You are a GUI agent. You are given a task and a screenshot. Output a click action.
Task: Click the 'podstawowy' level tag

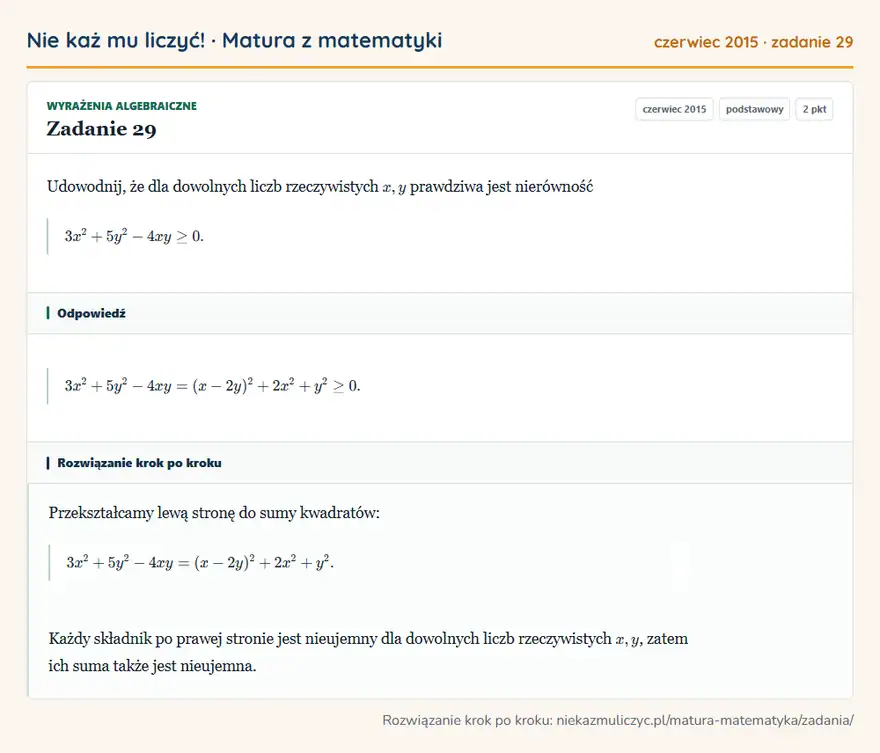754,109
